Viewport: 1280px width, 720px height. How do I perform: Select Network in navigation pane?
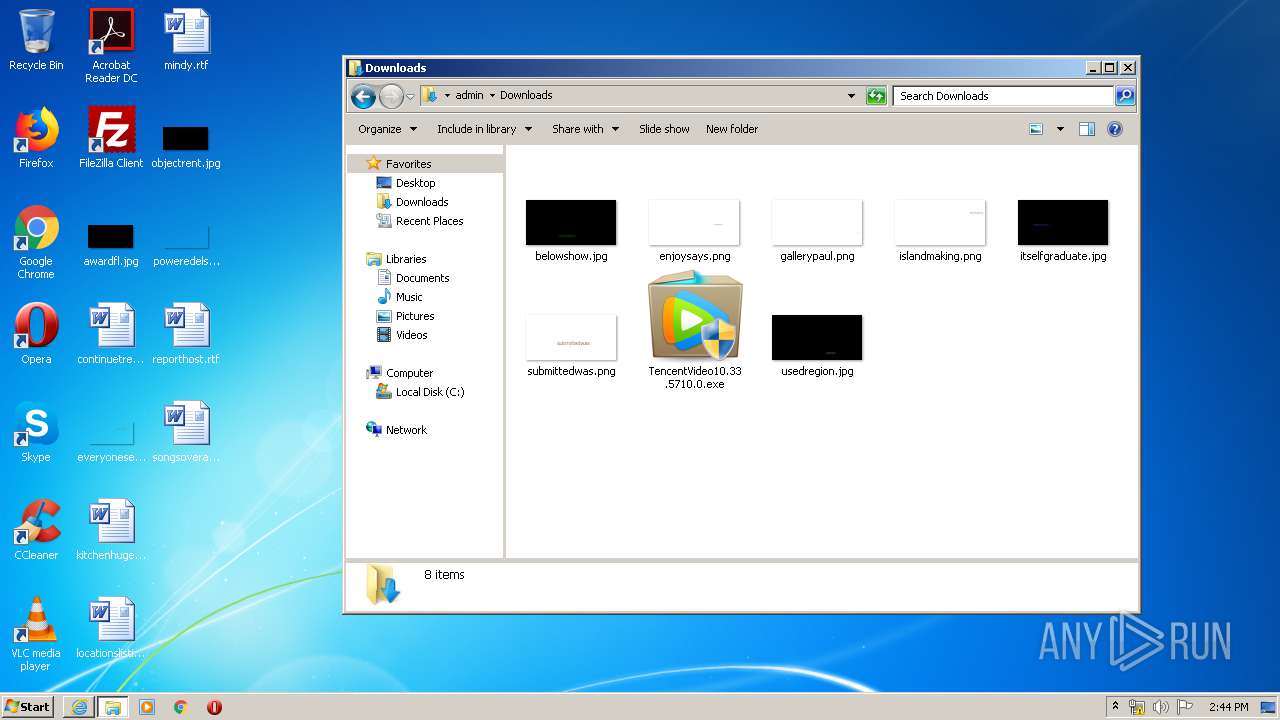(406, 430)
